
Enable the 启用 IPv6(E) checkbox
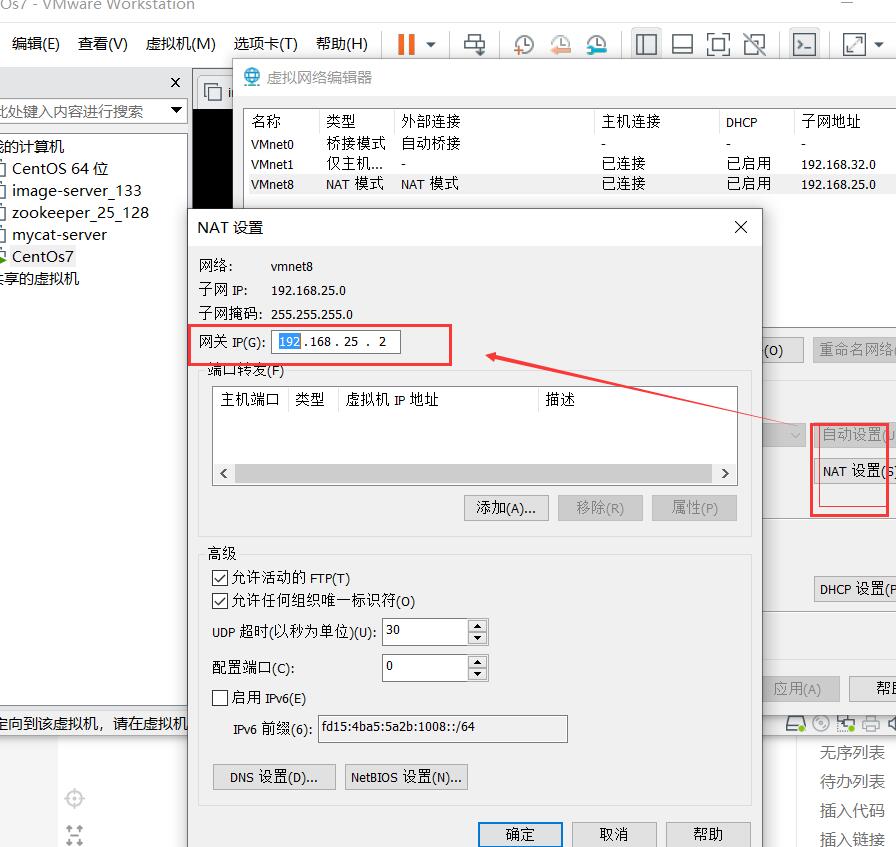222,697
